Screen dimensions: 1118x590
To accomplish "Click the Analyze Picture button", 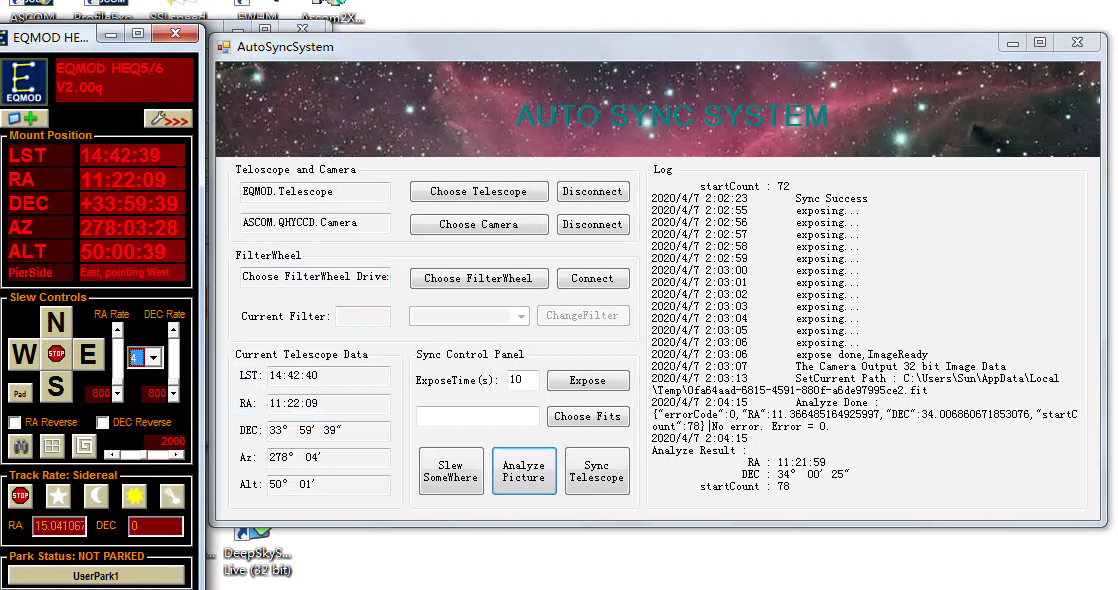I will tap(523, 471).
